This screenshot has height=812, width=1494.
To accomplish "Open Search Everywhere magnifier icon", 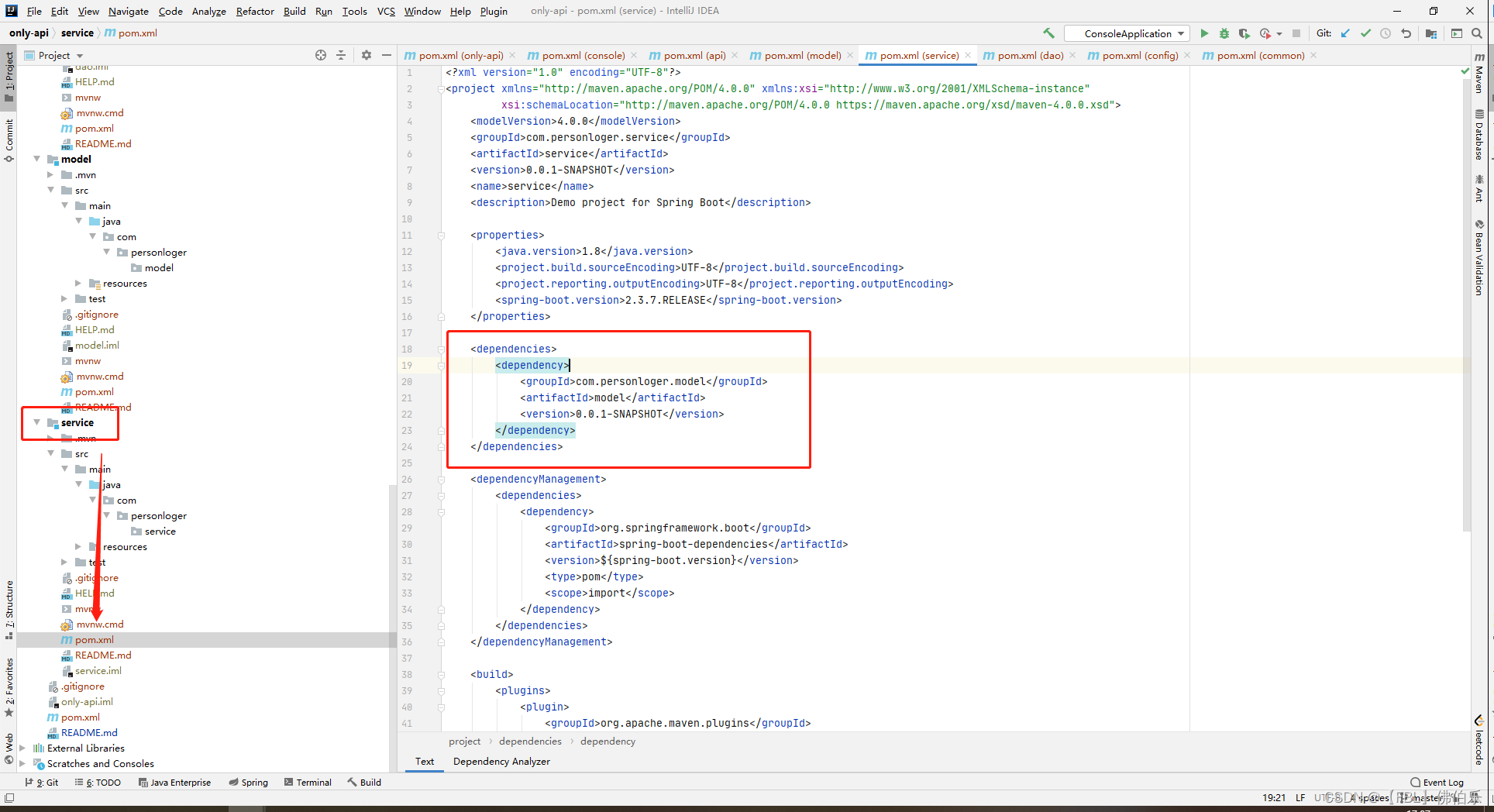I will (x=1477, y=33).
